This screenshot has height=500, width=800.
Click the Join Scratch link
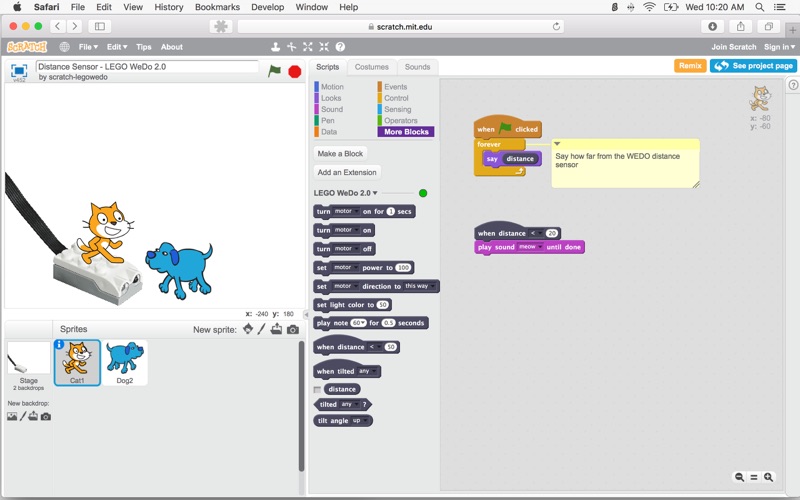734,47
